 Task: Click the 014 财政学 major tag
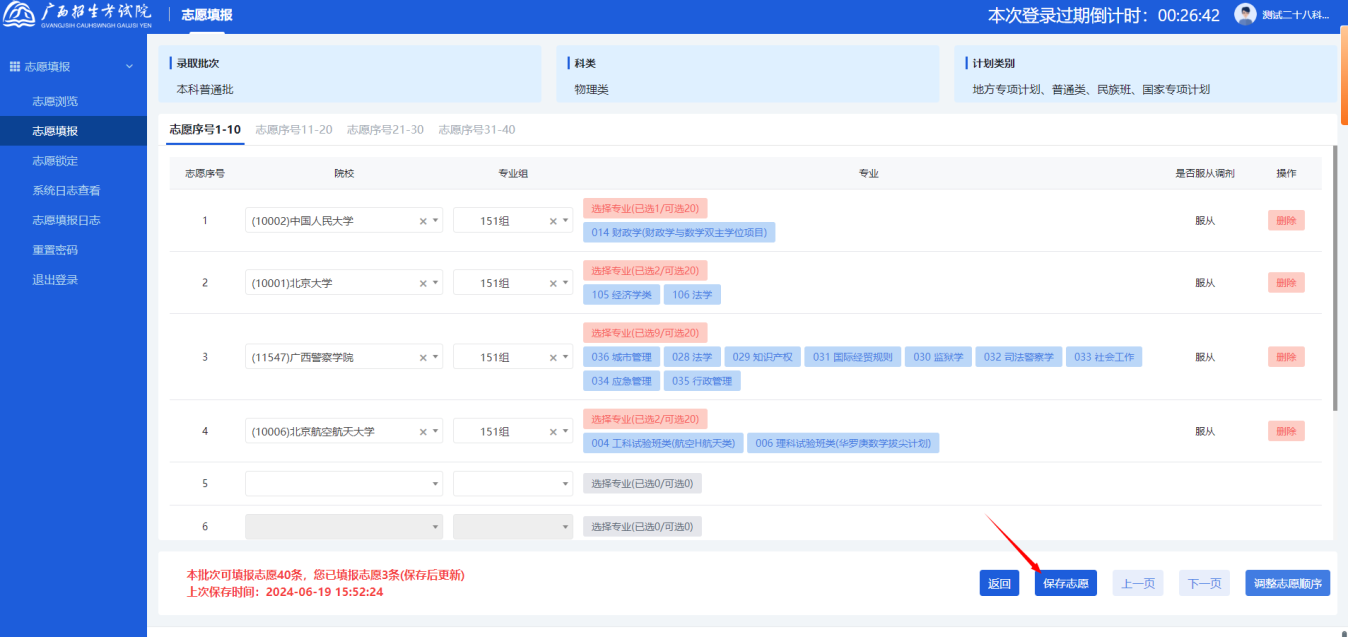click(x=679, y=232)
